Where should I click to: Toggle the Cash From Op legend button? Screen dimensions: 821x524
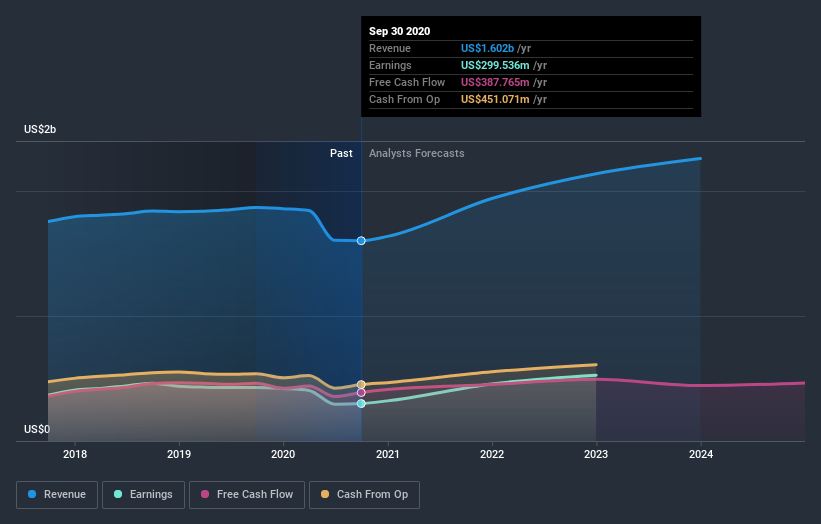click(x=364, y=495)
